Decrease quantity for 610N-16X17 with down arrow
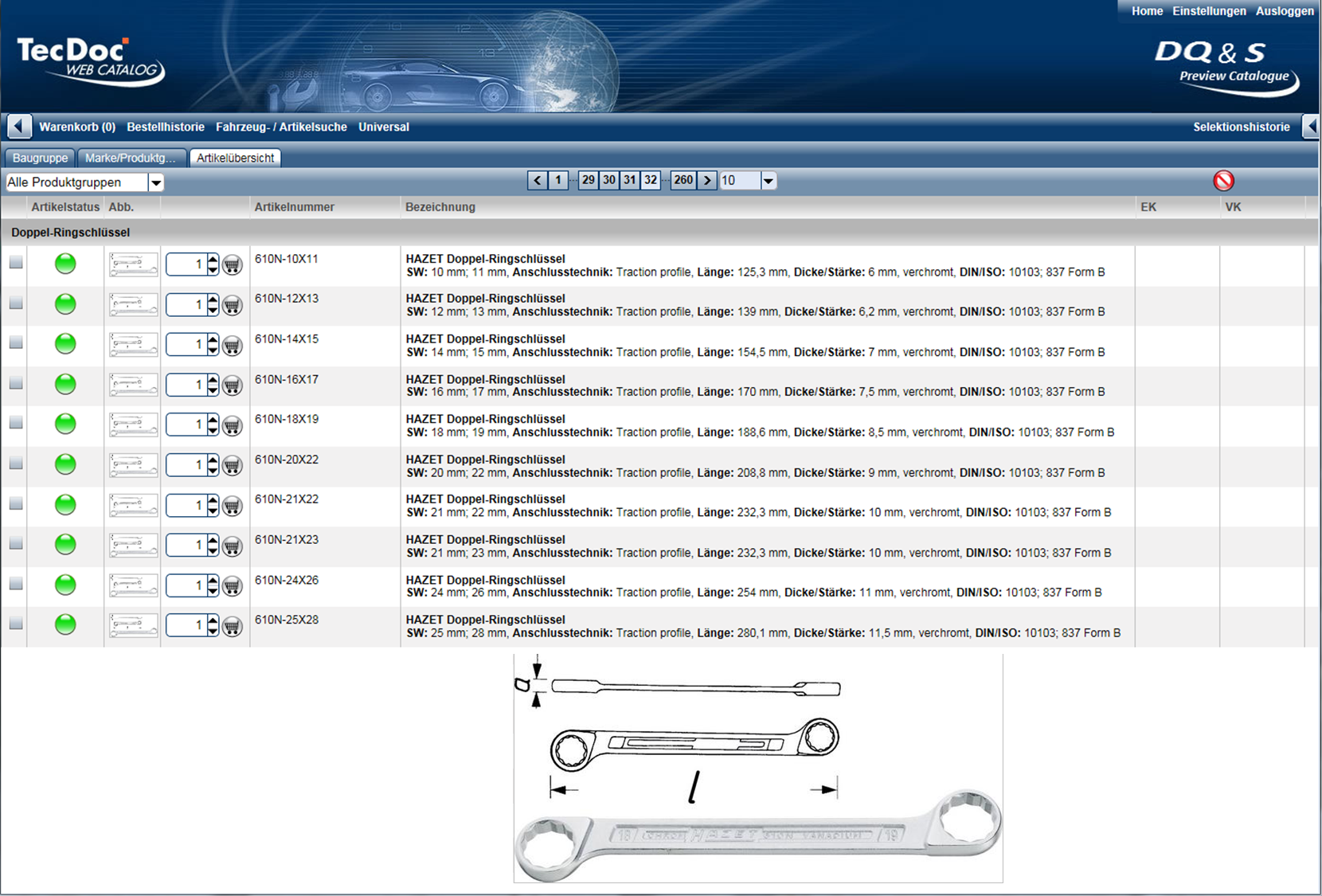The height and width of the screenshot is (896, 1322). point(213,390)
